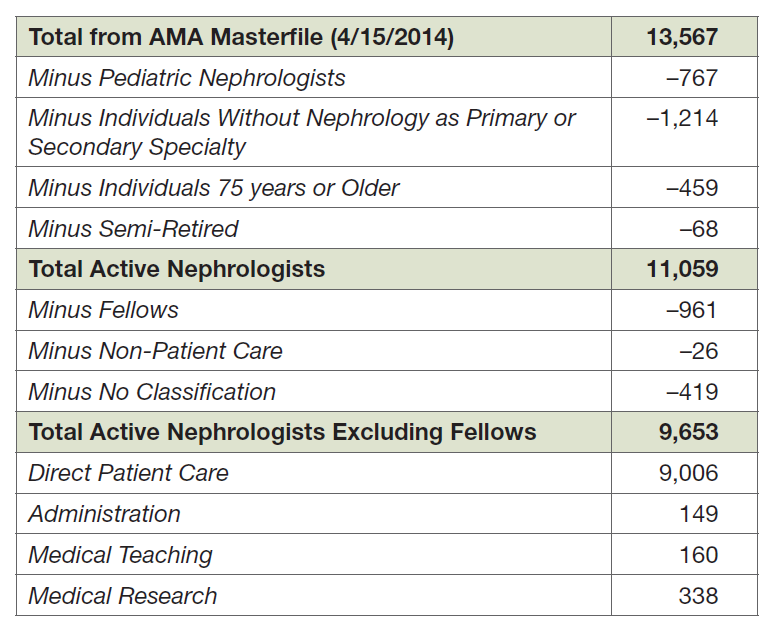This screenshot has height=633, width=777.
Task: Click the 'Minus Semi-Retired' row label
Action: tap(133, 229)
